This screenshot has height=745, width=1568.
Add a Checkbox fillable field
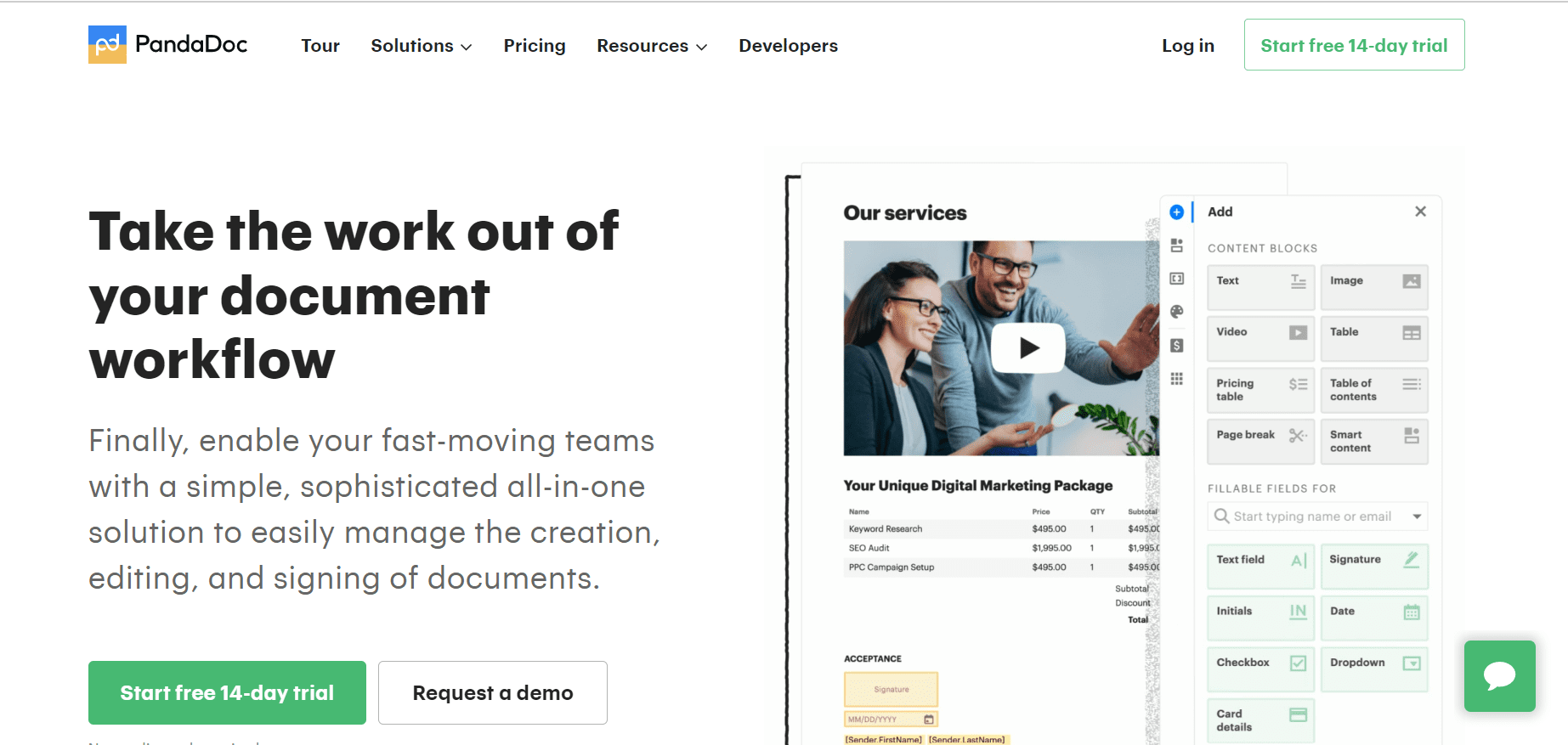pyautogui.click(x=1261, y=669)
